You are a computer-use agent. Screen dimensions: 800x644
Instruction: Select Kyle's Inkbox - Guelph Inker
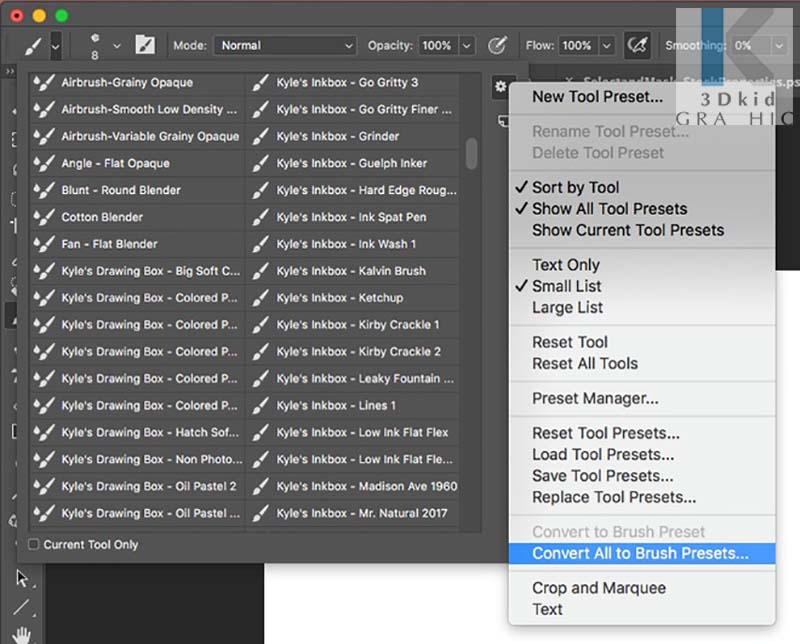(x=353, y=163)
